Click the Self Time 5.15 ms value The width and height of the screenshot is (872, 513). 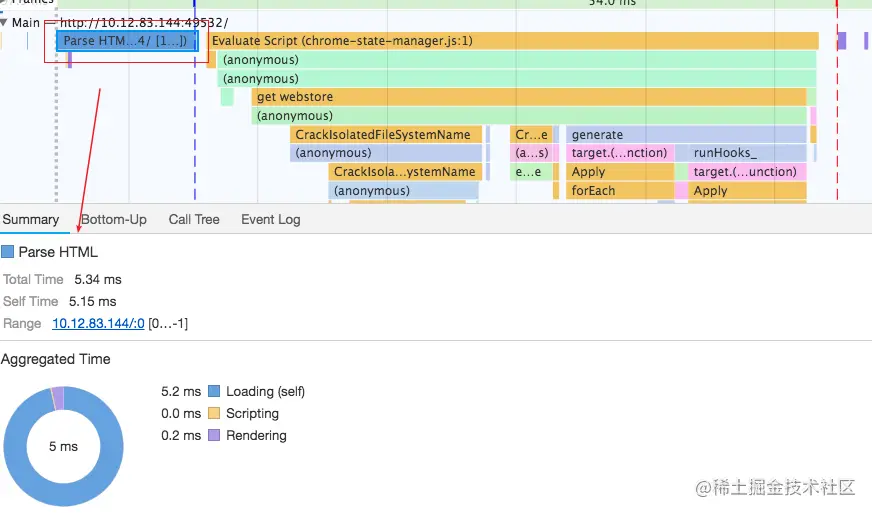(x=92, y=302)
